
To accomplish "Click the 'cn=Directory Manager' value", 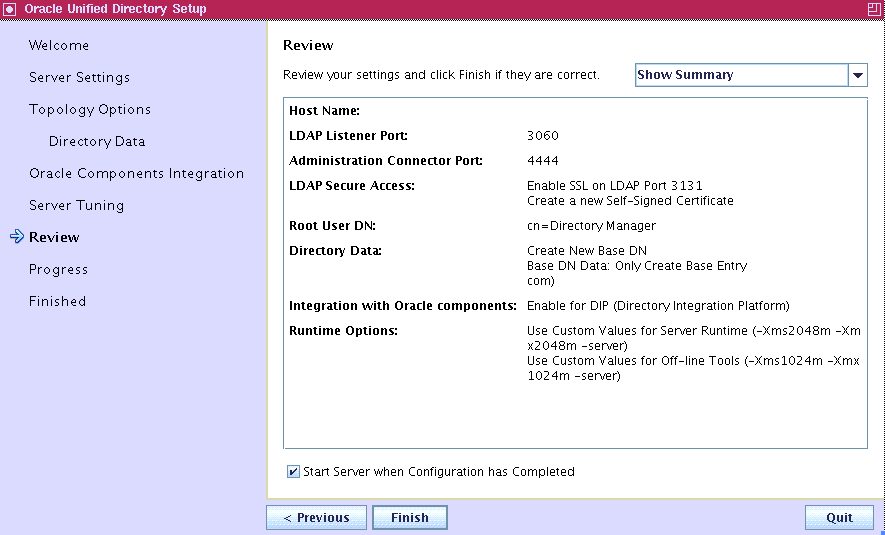I will 591,226.
